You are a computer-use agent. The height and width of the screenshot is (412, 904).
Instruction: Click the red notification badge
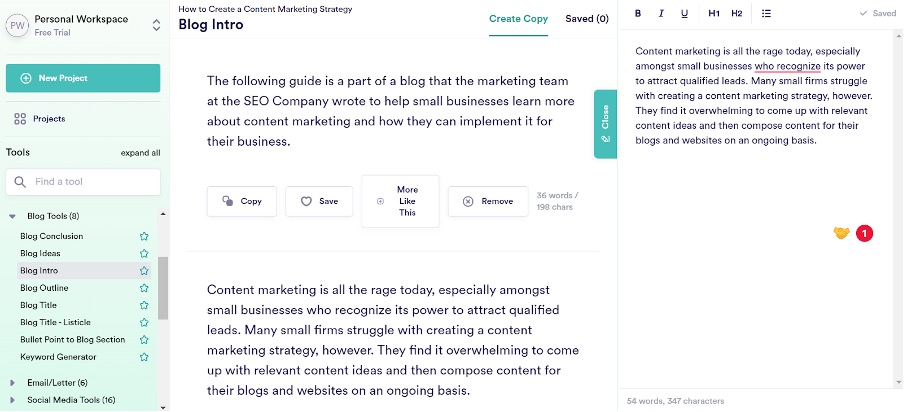tap(865, 233)
